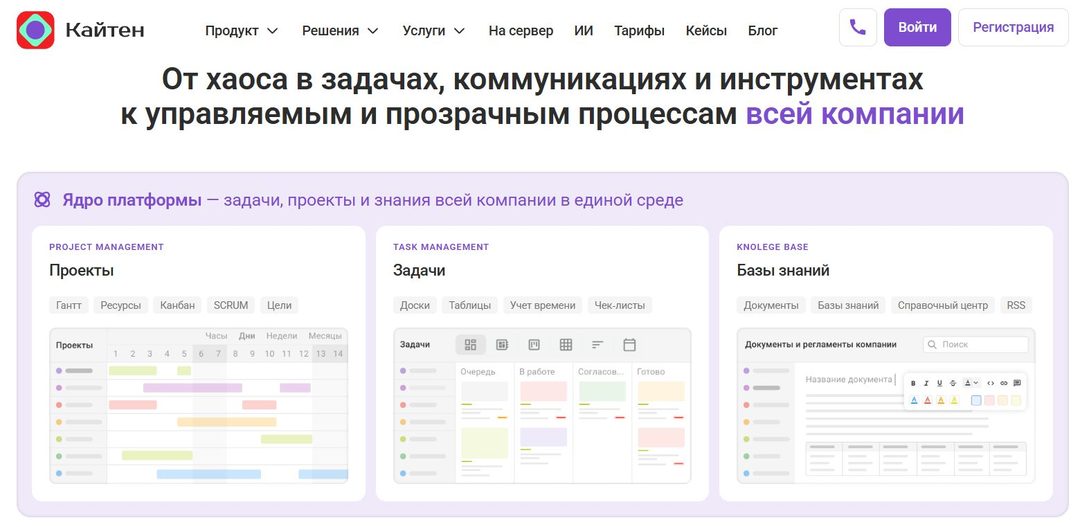Pick the blue font color letter A
Viewport: 1080px width, 527px height.
914,400
